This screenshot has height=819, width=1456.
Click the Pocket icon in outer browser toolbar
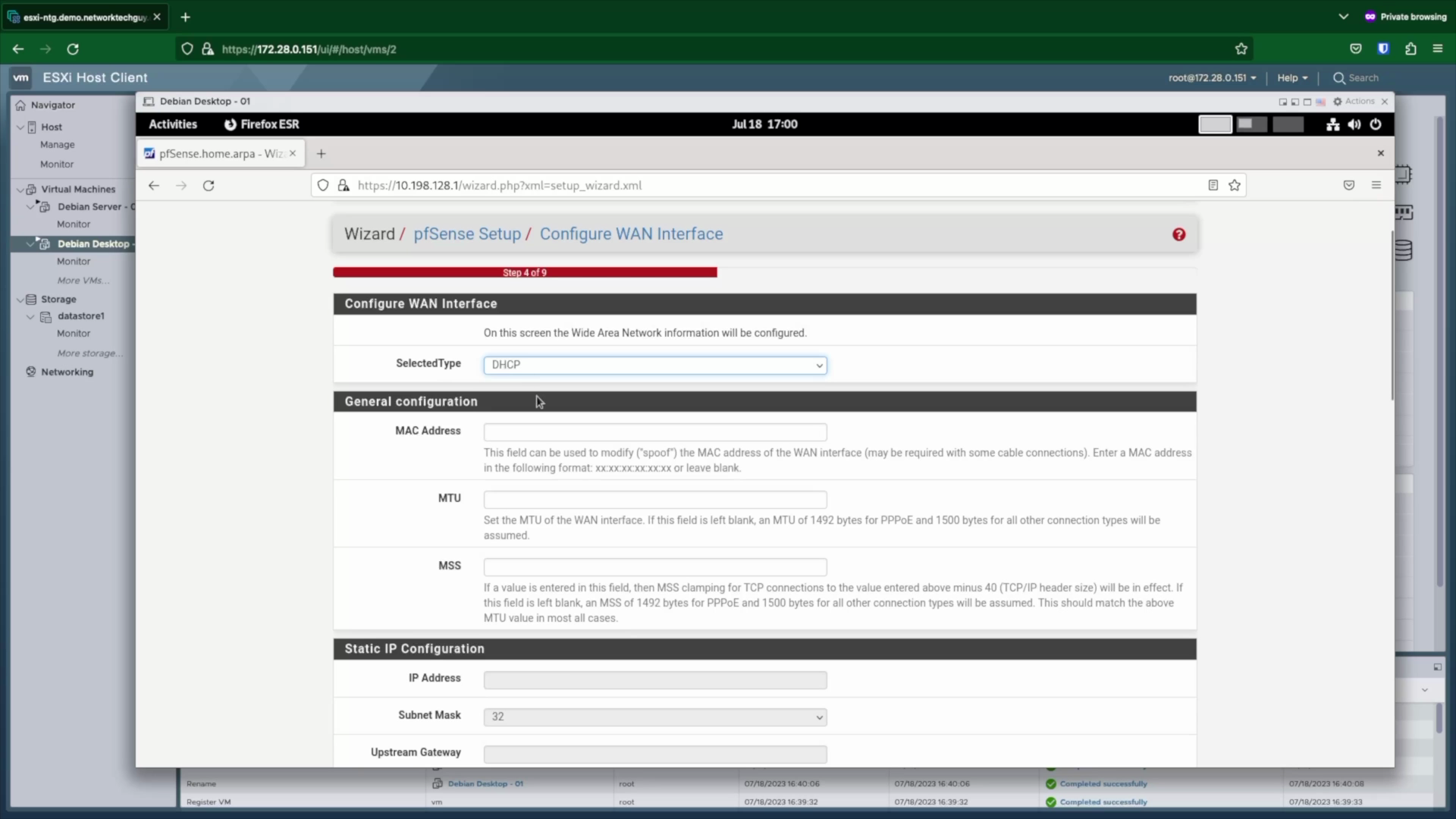(x=1356, y=49)
